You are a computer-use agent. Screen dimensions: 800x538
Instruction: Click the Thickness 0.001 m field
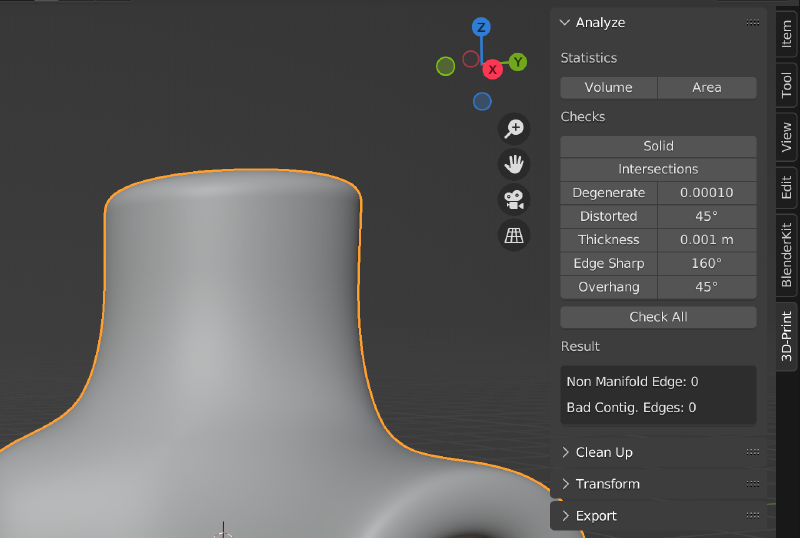point(707,240)
